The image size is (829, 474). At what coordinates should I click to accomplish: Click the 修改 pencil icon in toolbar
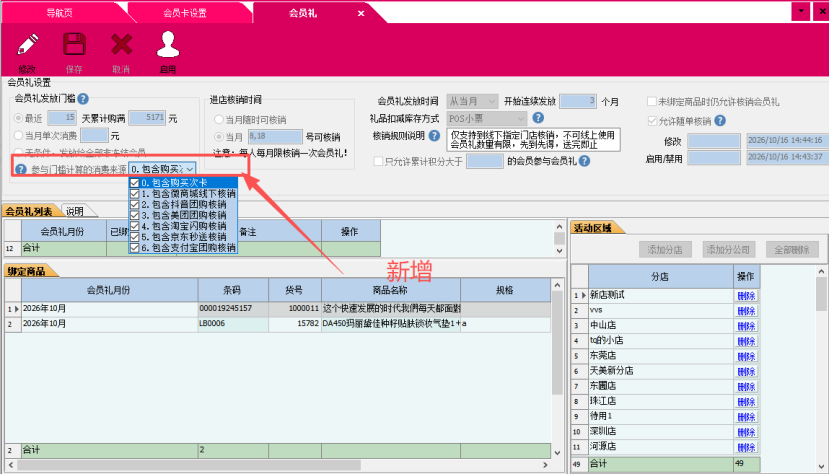coord(27,44)
